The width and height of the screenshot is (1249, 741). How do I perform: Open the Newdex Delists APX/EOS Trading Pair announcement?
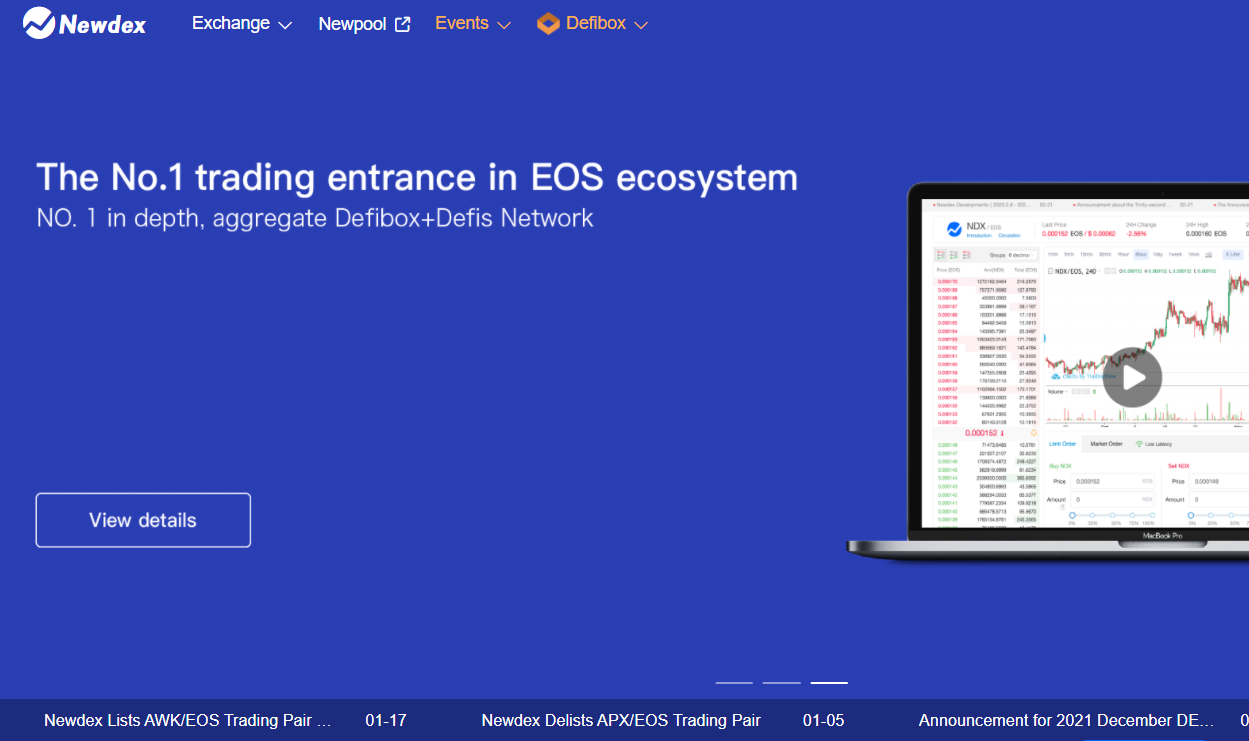pyautogui.click(x=621, y=720)
